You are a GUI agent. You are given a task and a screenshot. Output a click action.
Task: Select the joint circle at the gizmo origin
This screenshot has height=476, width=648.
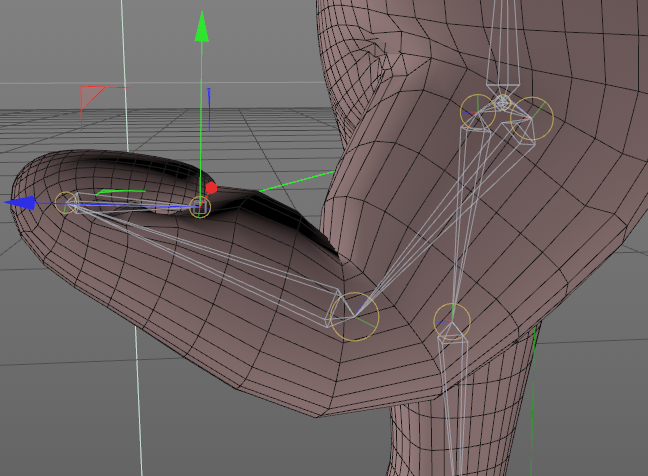(x=200, y=207)
